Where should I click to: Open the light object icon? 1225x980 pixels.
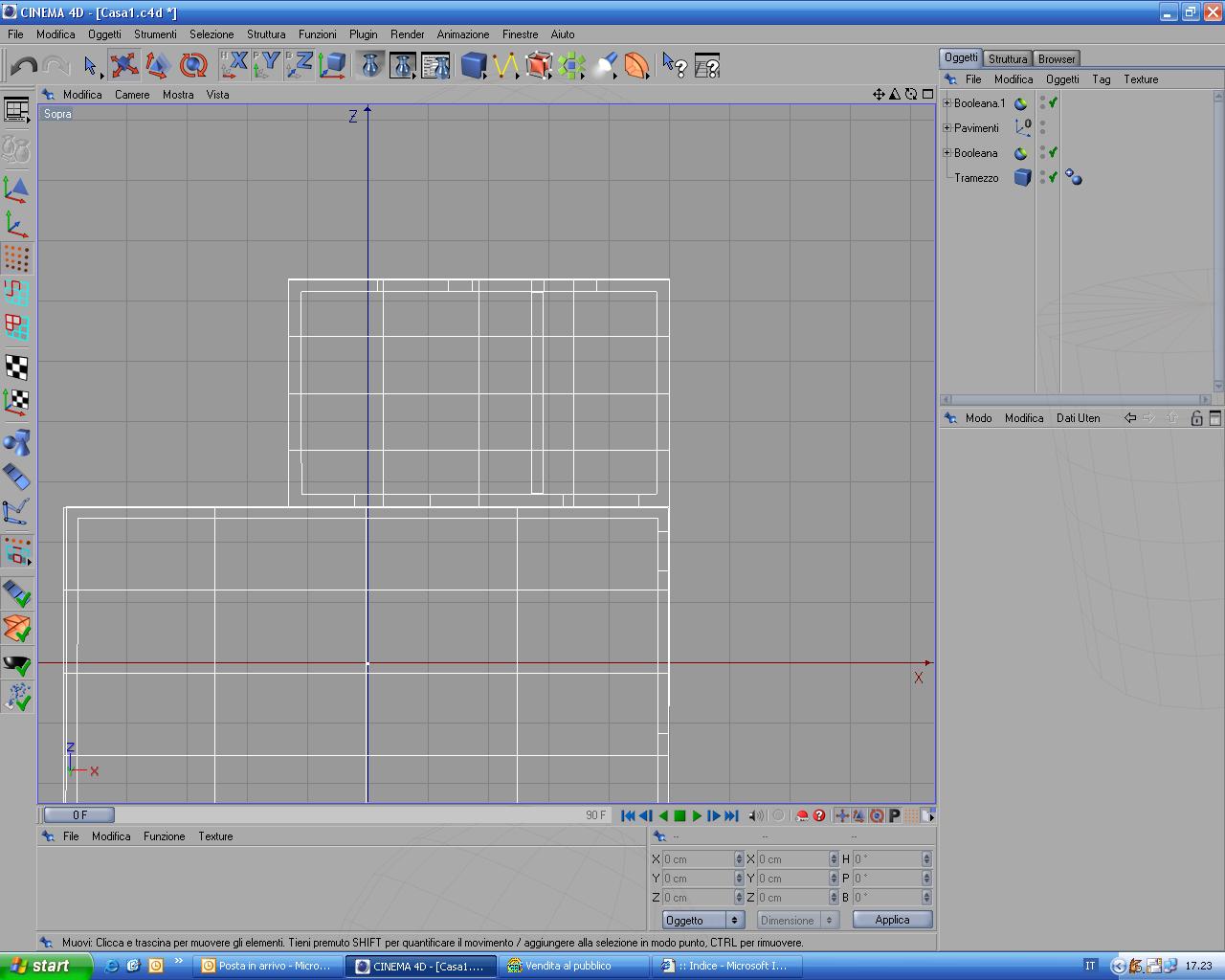click(605, 65)
